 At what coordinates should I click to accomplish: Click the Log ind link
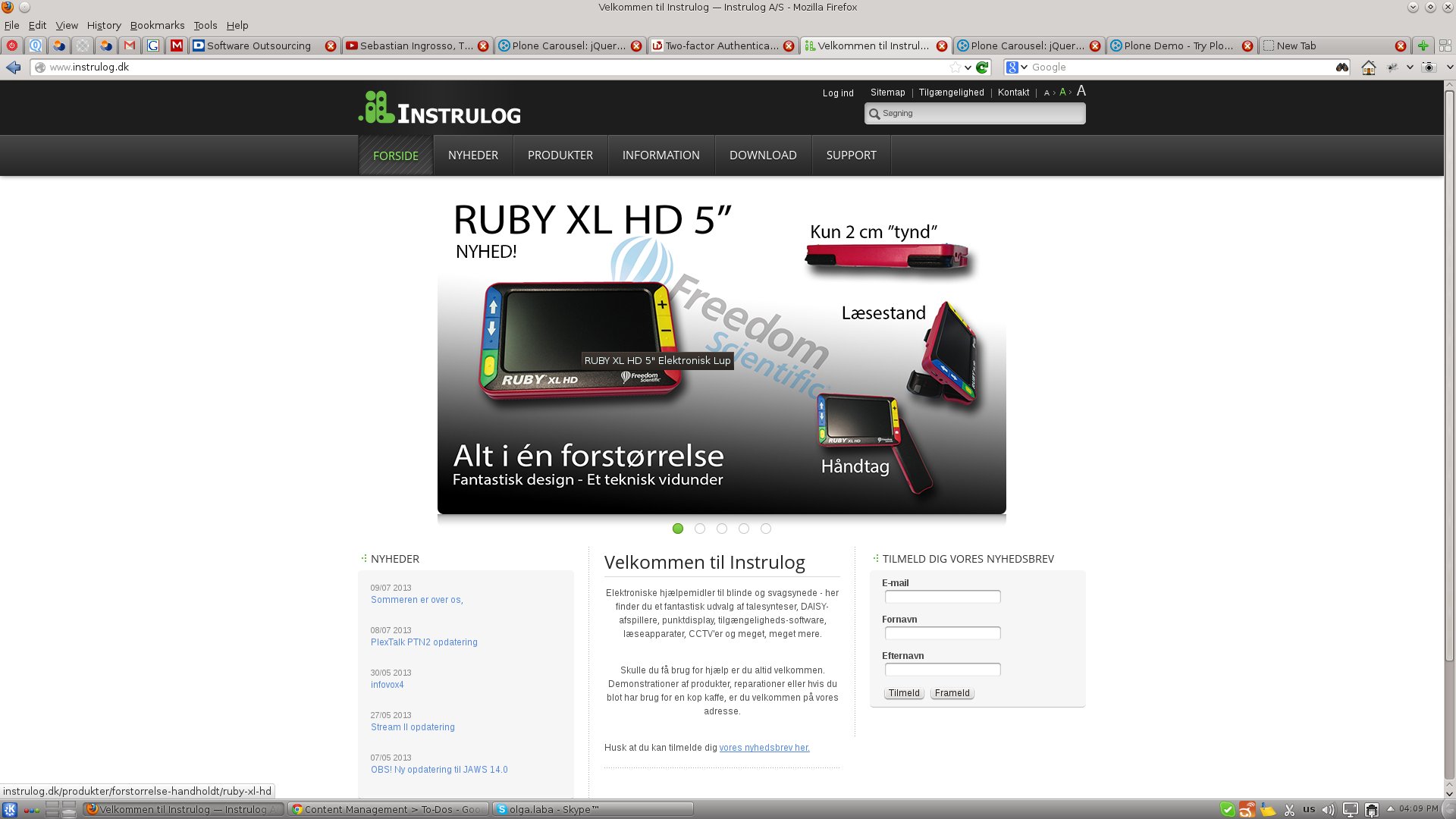(x=838, y=93)
